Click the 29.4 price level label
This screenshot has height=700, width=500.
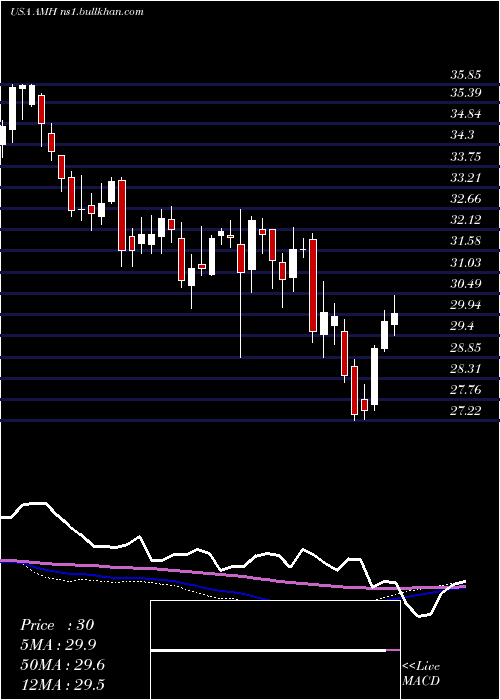click(462, 326)
